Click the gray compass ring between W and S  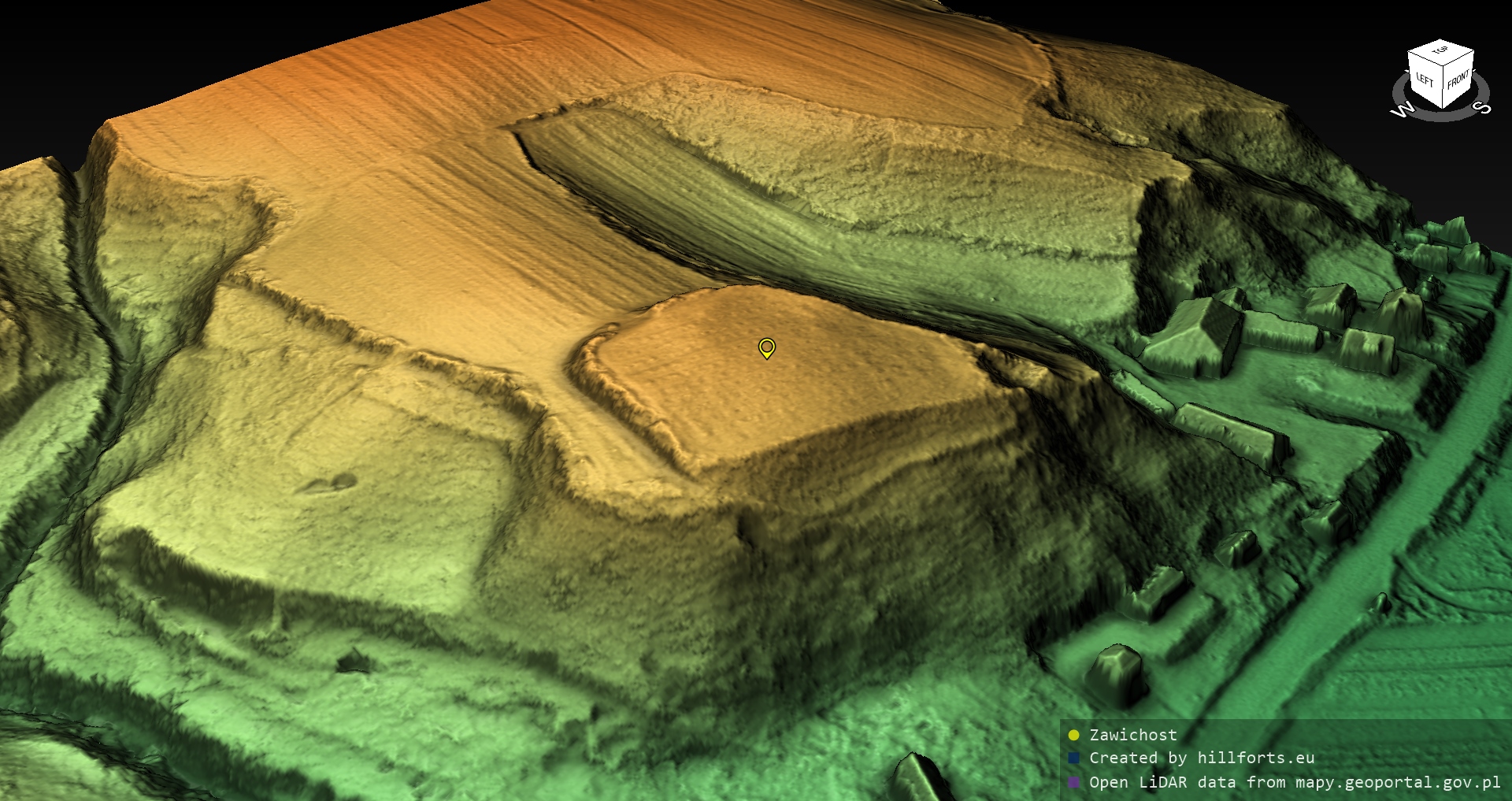tap(1441, 116)
